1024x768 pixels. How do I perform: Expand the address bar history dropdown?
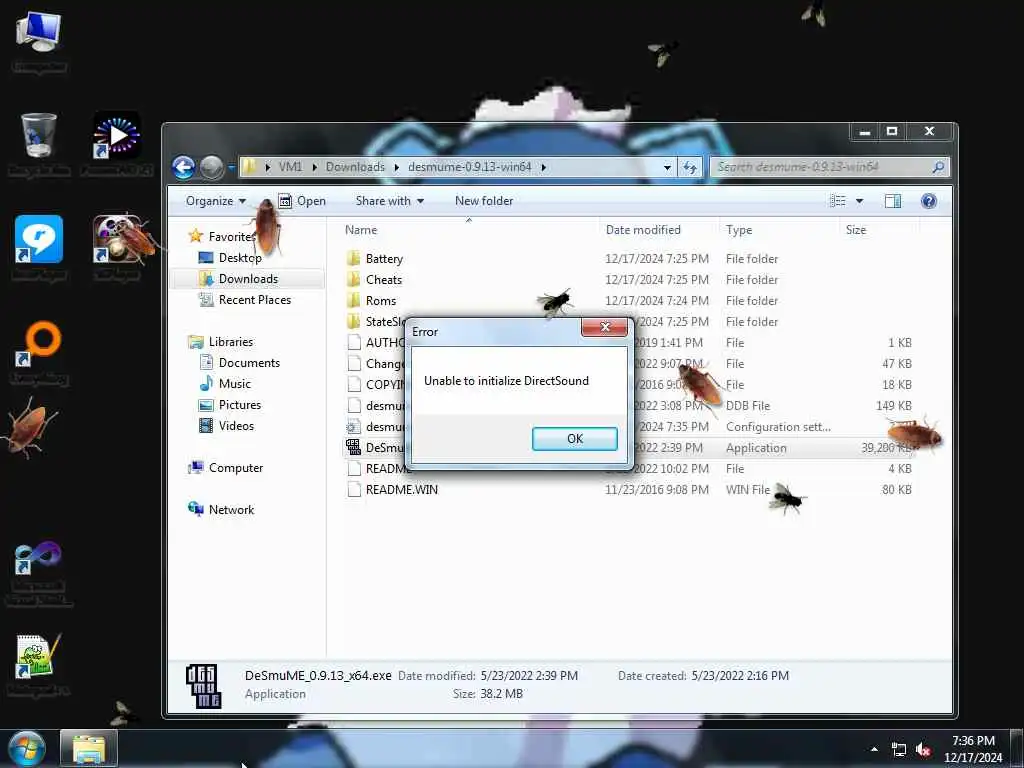coord(667,167)
